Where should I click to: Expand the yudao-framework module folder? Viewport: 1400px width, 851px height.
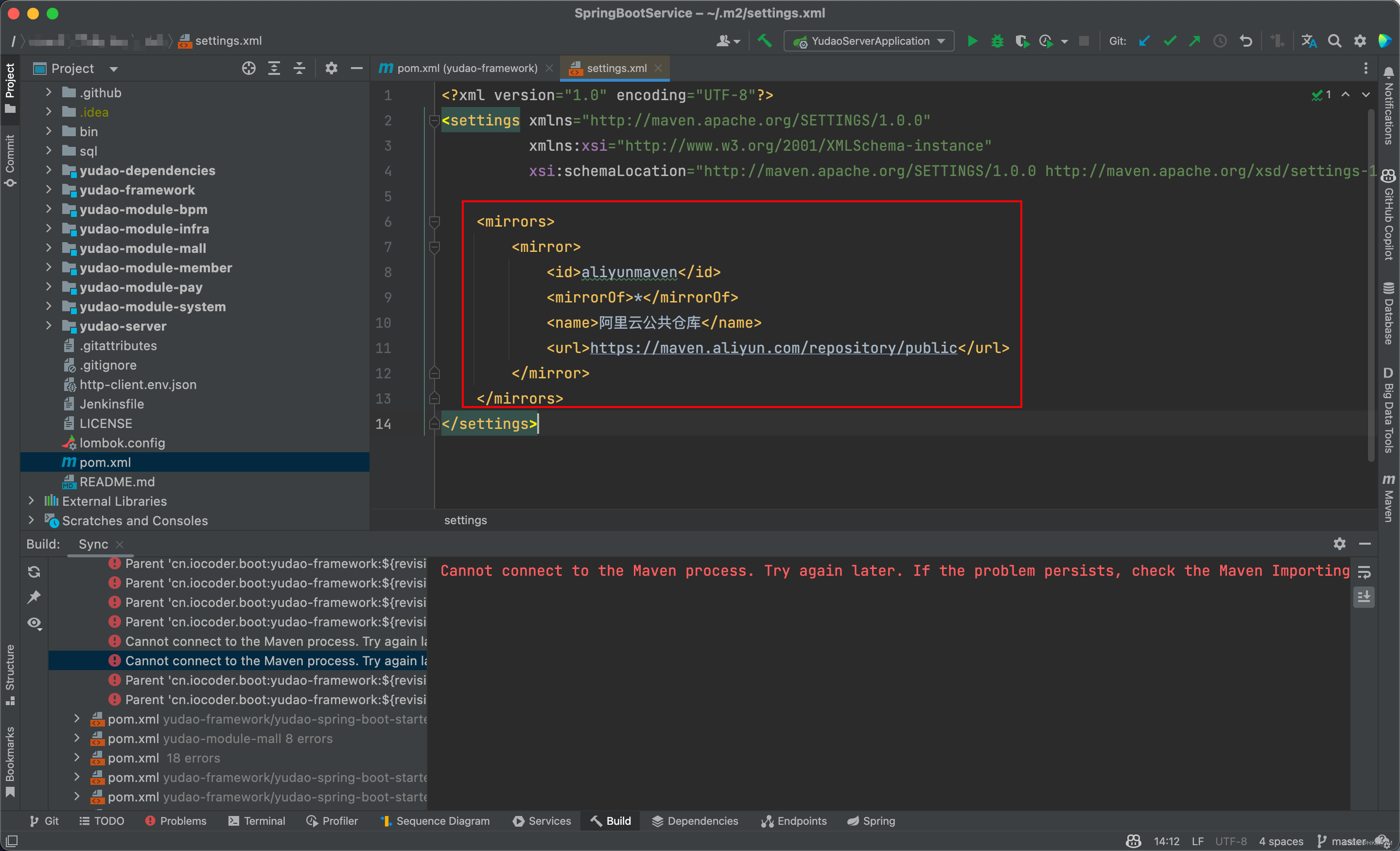pos(48,189)
